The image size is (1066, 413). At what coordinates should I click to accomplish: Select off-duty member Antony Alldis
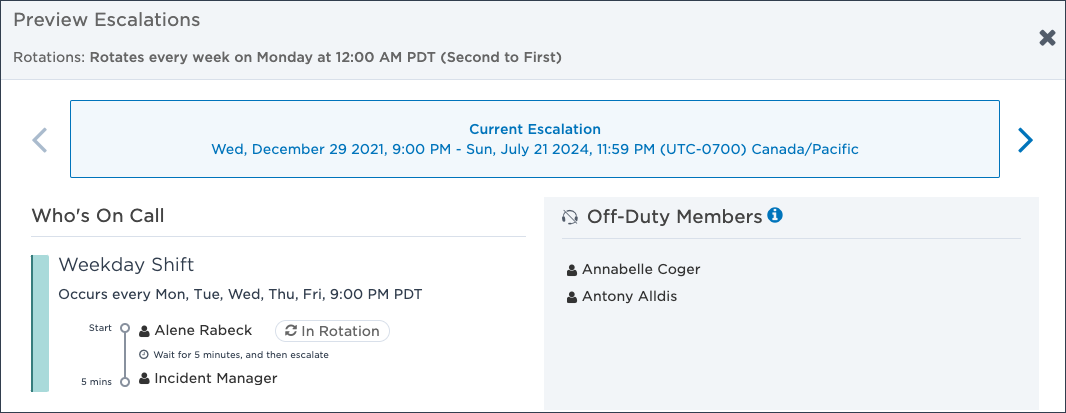point(630,297)
